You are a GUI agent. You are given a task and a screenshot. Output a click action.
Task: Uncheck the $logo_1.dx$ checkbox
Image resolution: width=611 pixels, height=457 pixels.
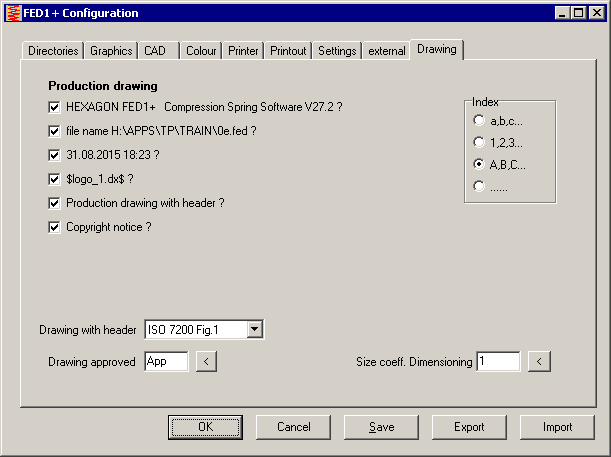click(x=55, y=179)
